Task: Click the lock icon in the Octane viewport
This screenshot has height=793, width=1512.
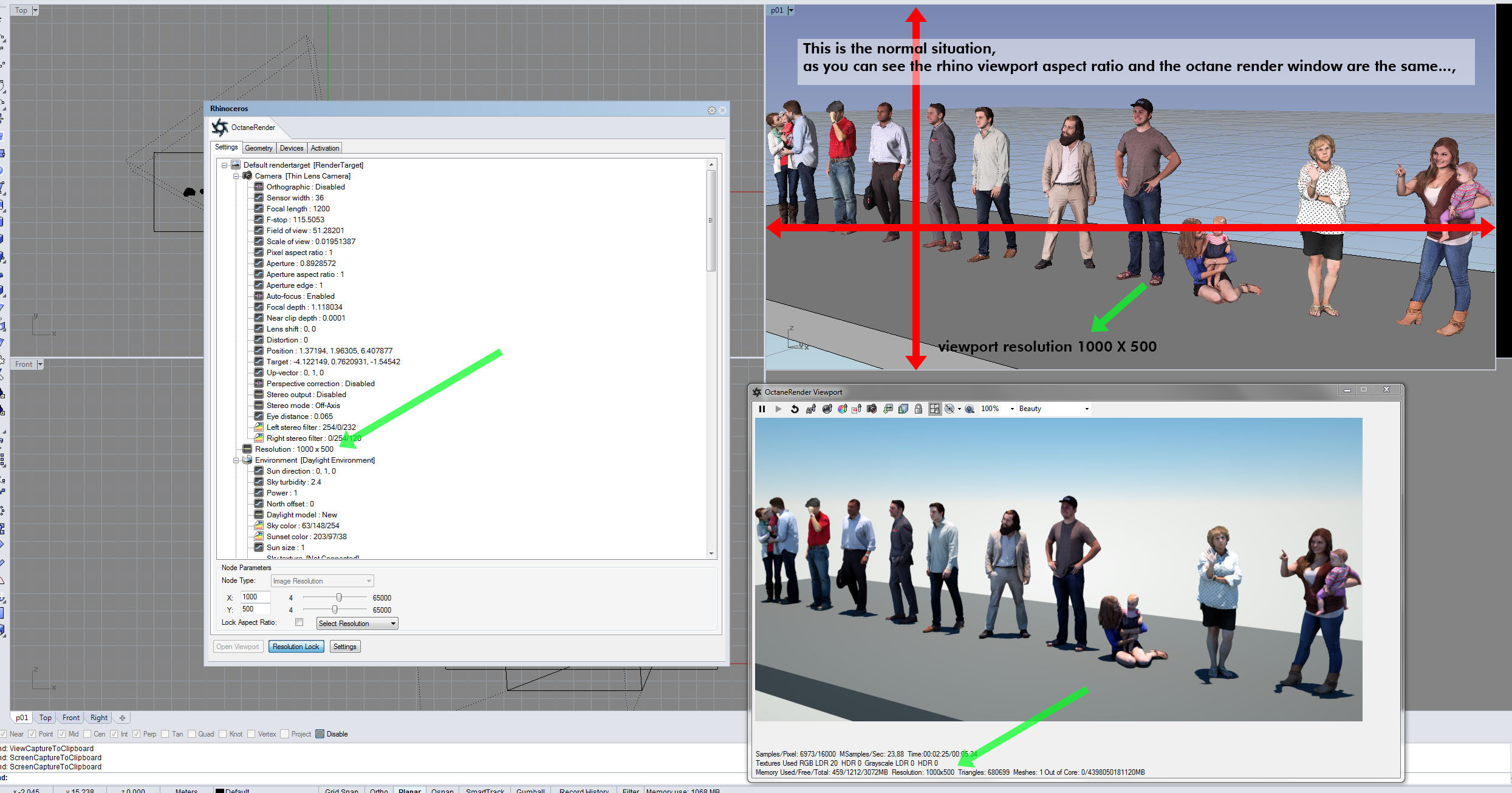Action: [918, 409]
